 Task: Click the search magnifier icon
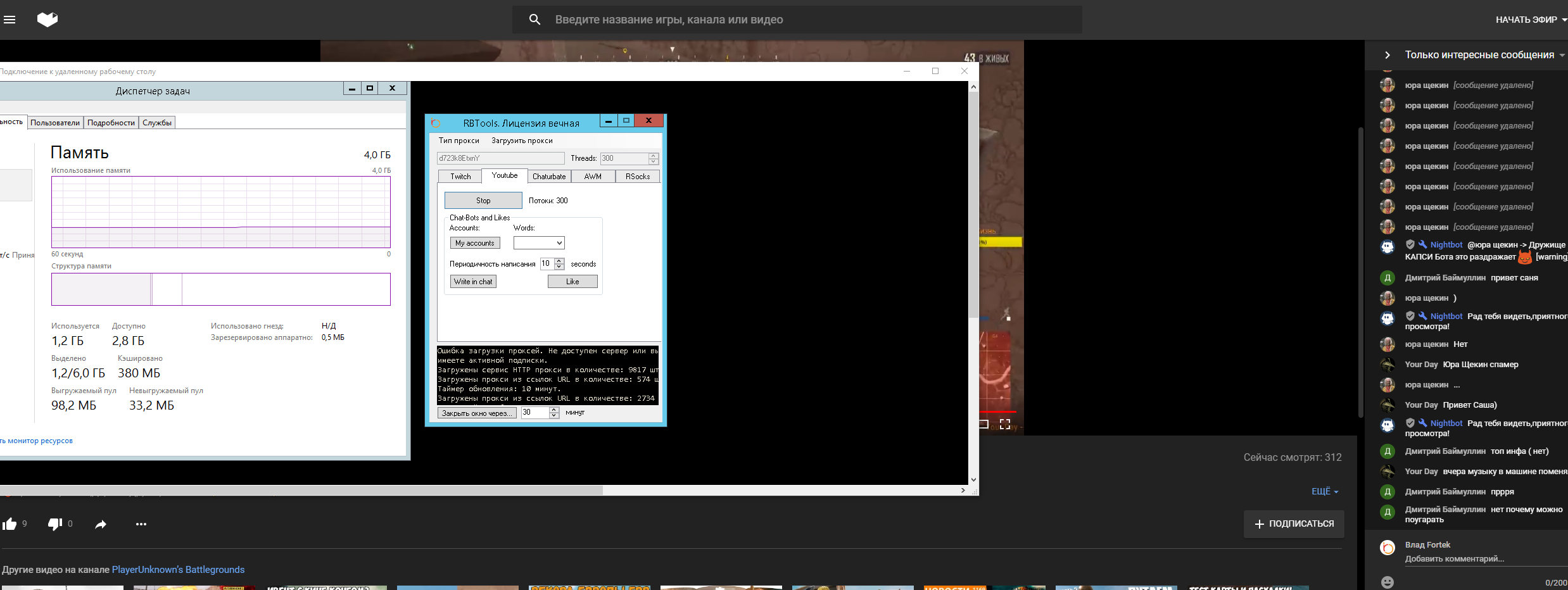(534, 20)
